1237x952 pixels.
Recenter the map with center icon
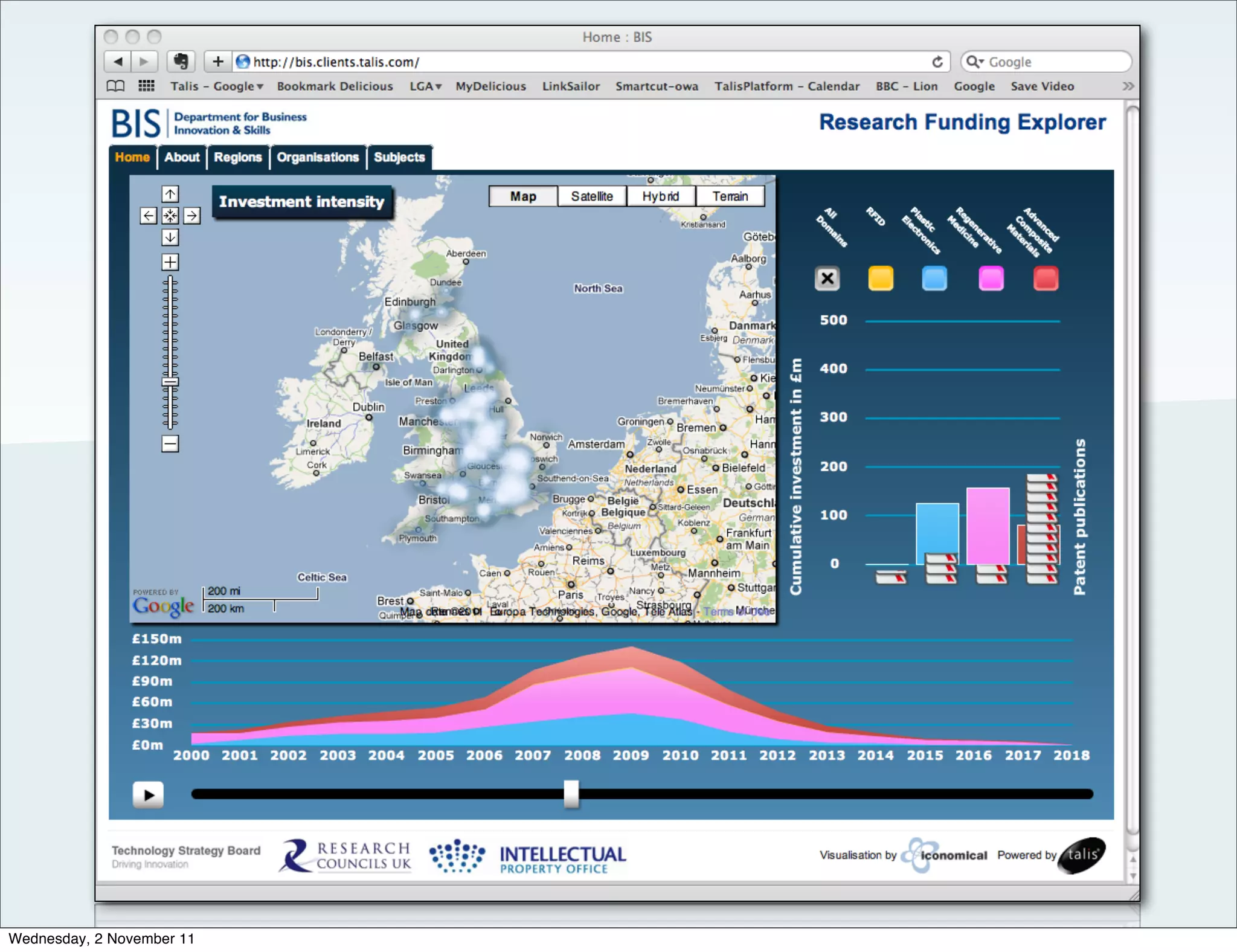[x=170, y=216]
